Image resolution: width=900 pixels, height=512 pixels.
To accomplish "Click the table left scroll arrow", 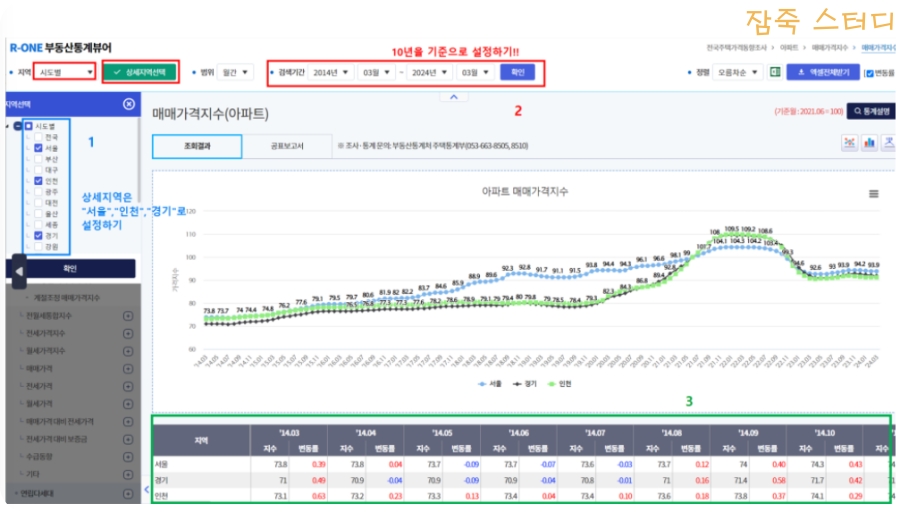I will click(146, 490).
